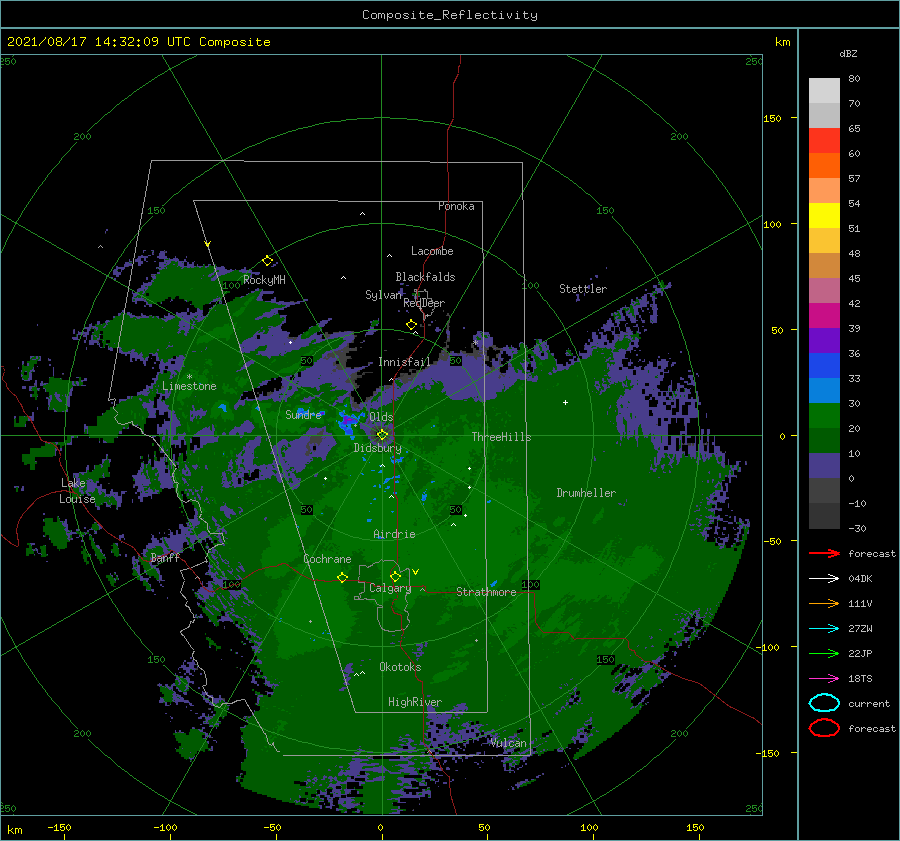Click the cyan 'current' ellipse legend icon
This screenshot has height=841, width=900.
pyautogui.click(x=824, y=703)
